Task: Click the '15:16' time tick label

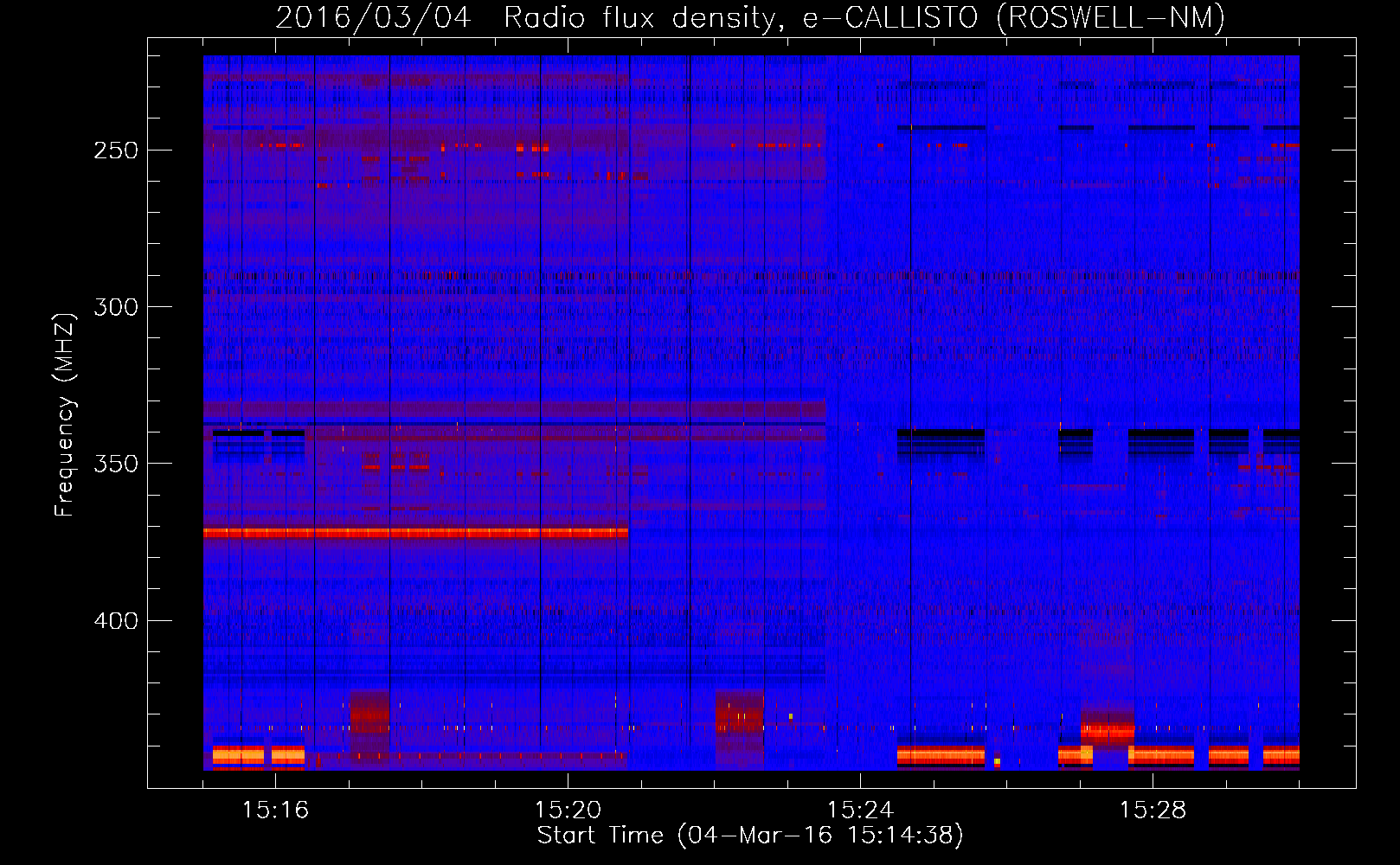Action: point(275,811)
